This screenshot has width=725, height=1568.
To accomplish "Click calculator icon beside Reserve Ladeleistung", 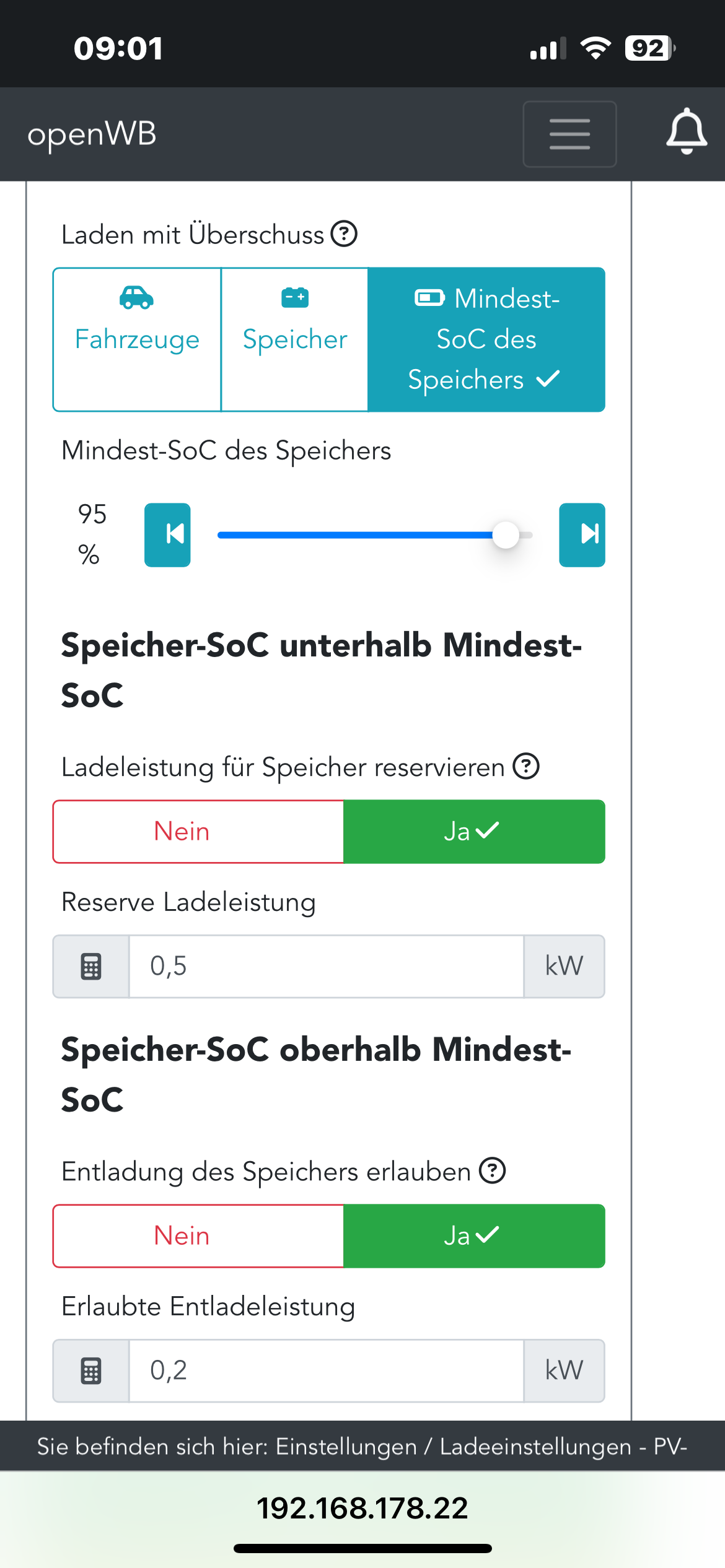I will tap(91, 966).
